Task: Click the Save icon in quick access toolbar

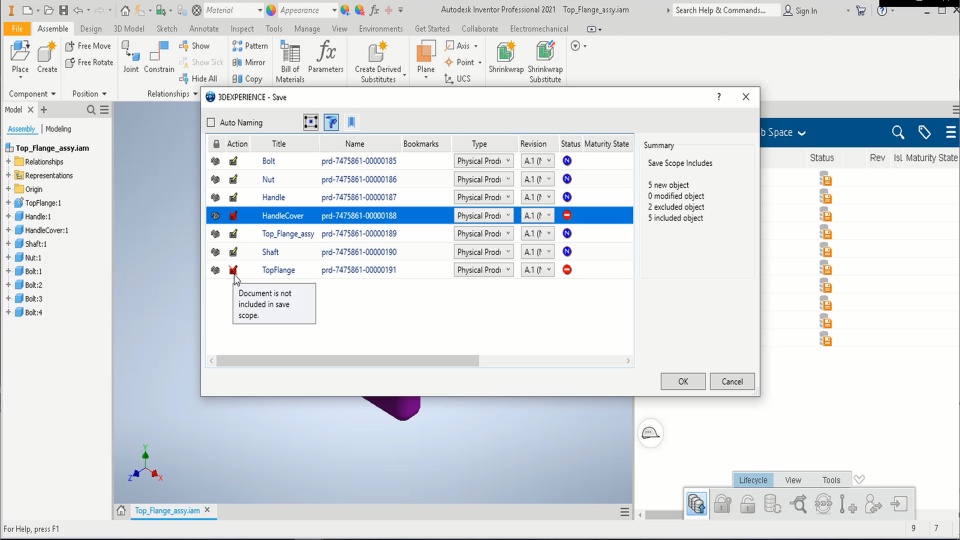Action: [63, 10]
